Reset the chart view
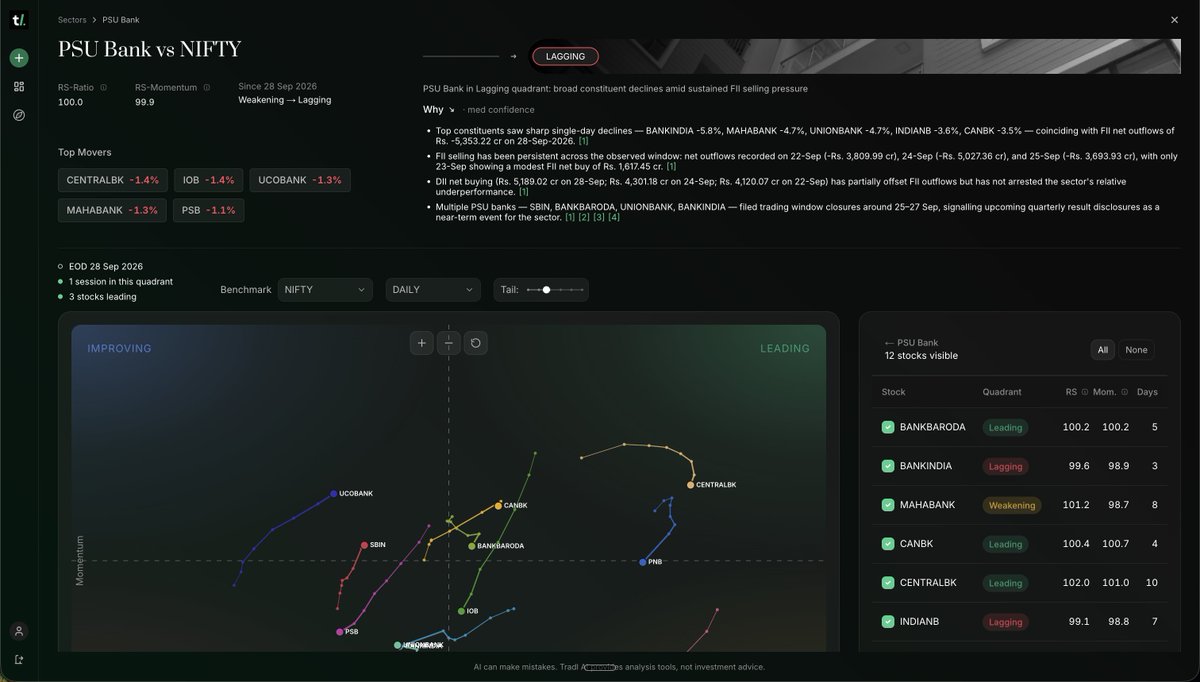Screen dimensions: 1200x682 (x=476, y=343)
